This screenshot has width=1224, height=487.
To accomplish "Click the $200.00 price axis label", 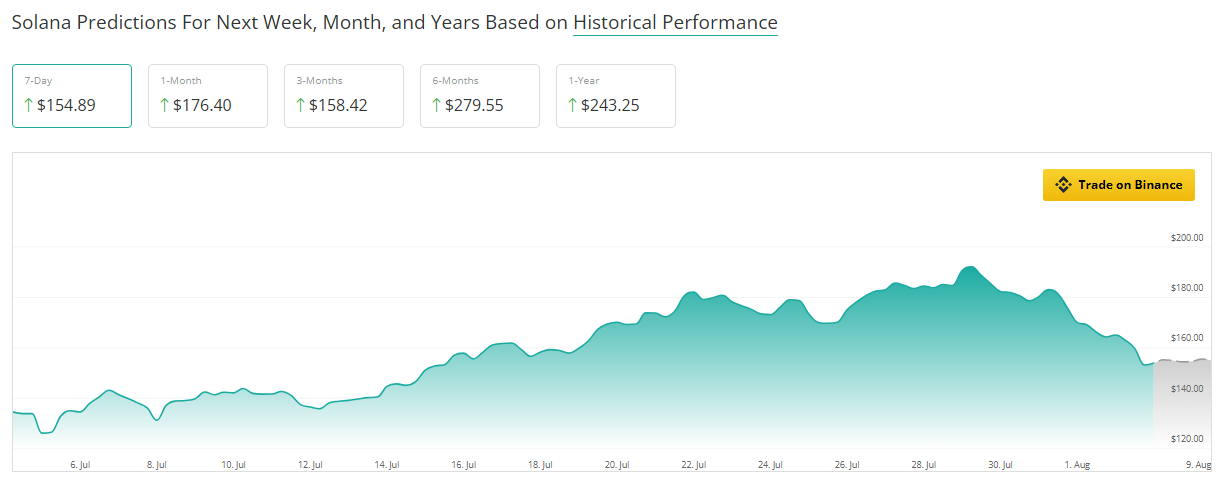I will click(x=1186, y=238).
